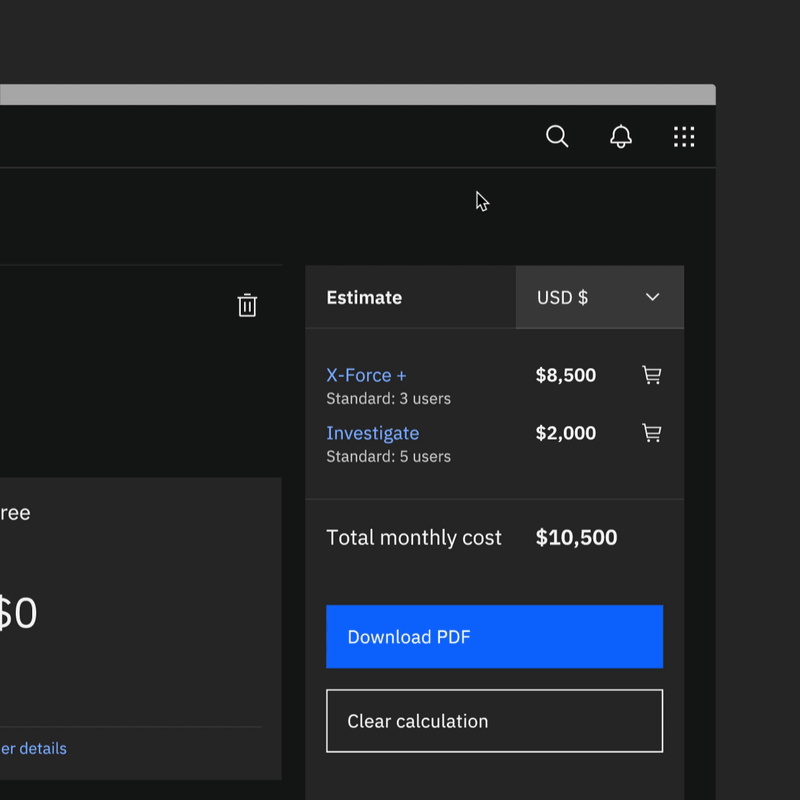Viewport: 800px width, 800px height.
Task: Open the X-Force + product link
Action: 366,376
